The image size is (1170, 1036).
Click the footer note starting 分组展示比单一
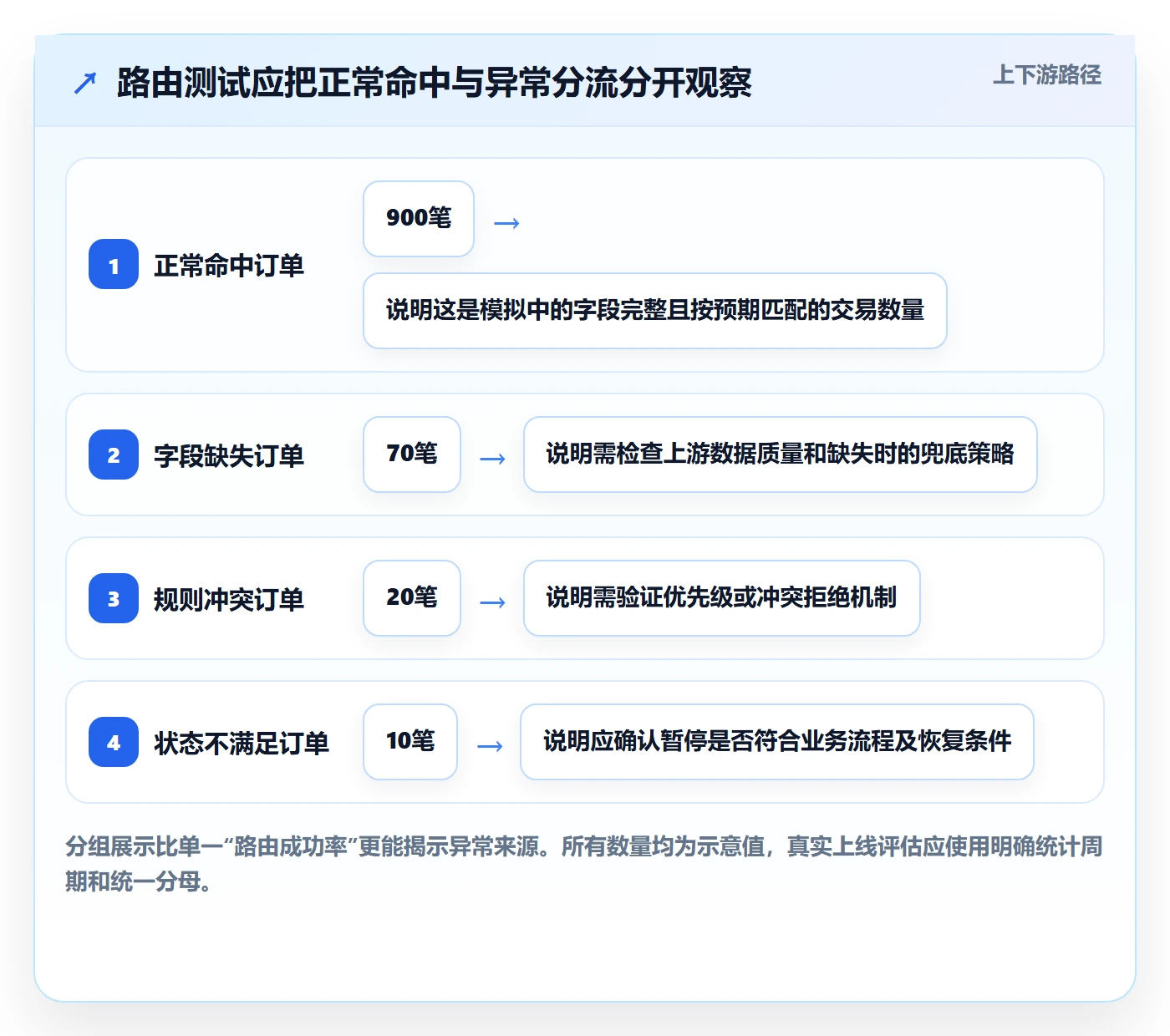[584, 864]
